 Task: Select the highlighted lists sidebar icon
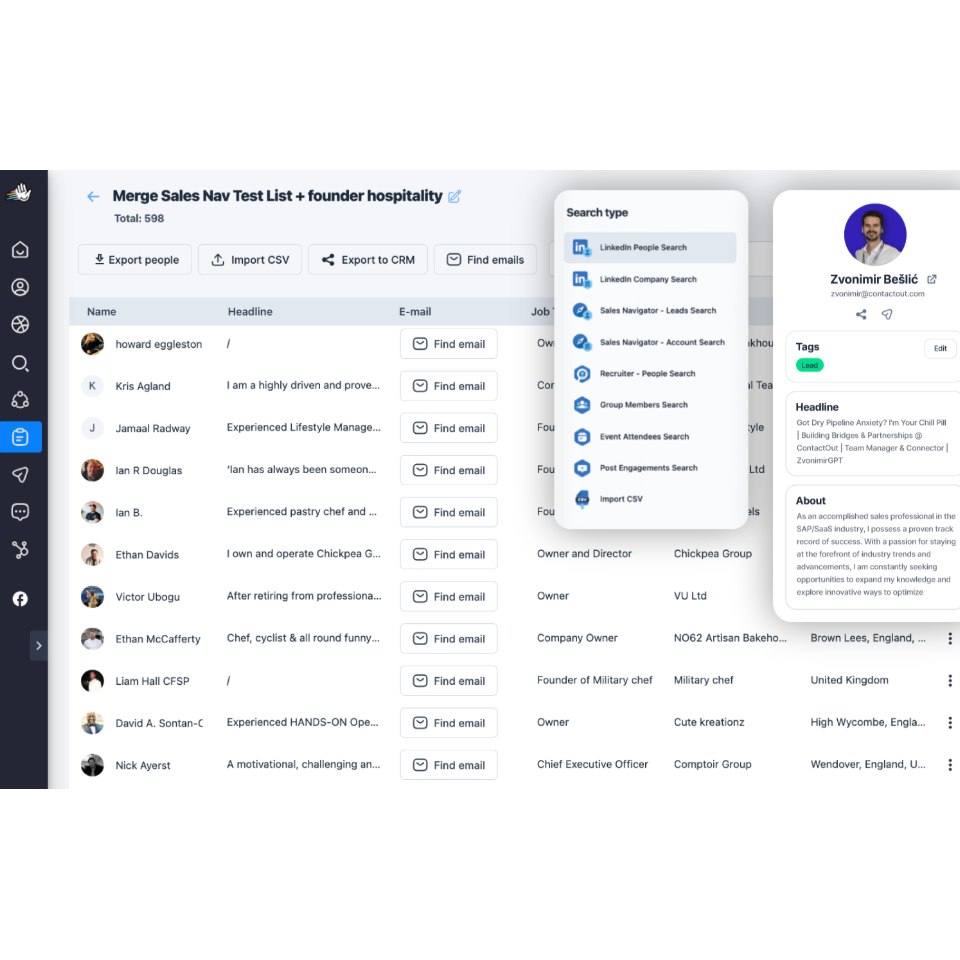(20, 437)
